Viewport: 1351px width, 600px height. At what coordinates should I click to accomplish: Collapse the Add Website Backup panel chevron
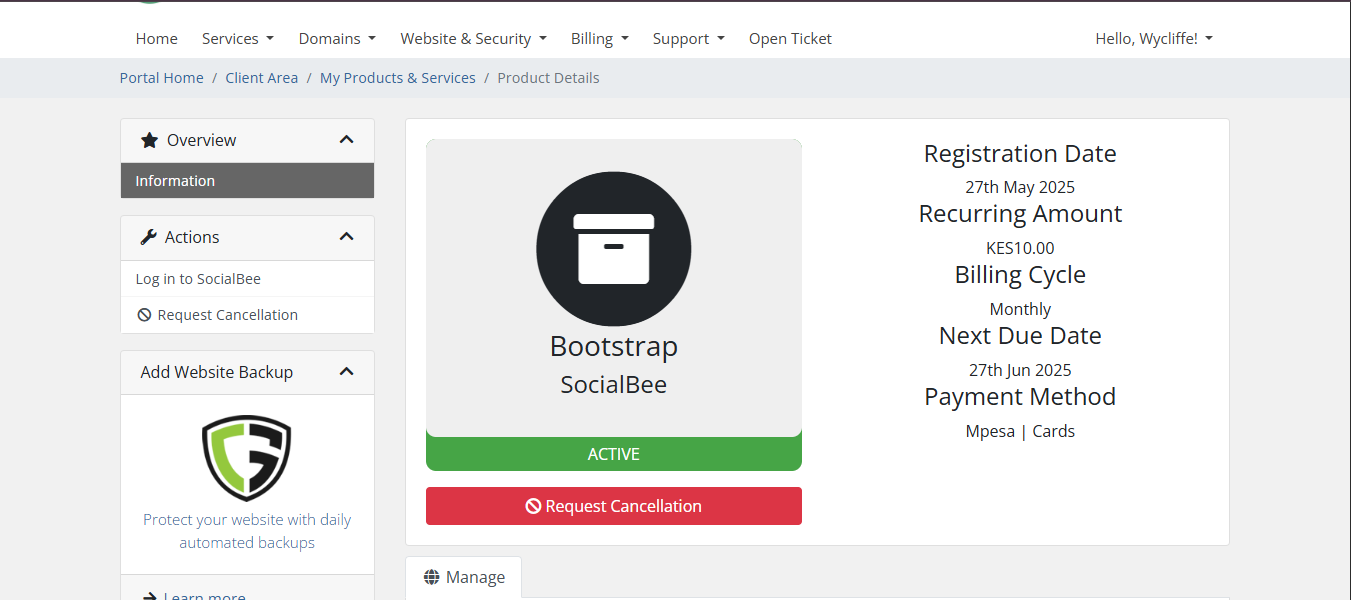(x=347, y=371)
